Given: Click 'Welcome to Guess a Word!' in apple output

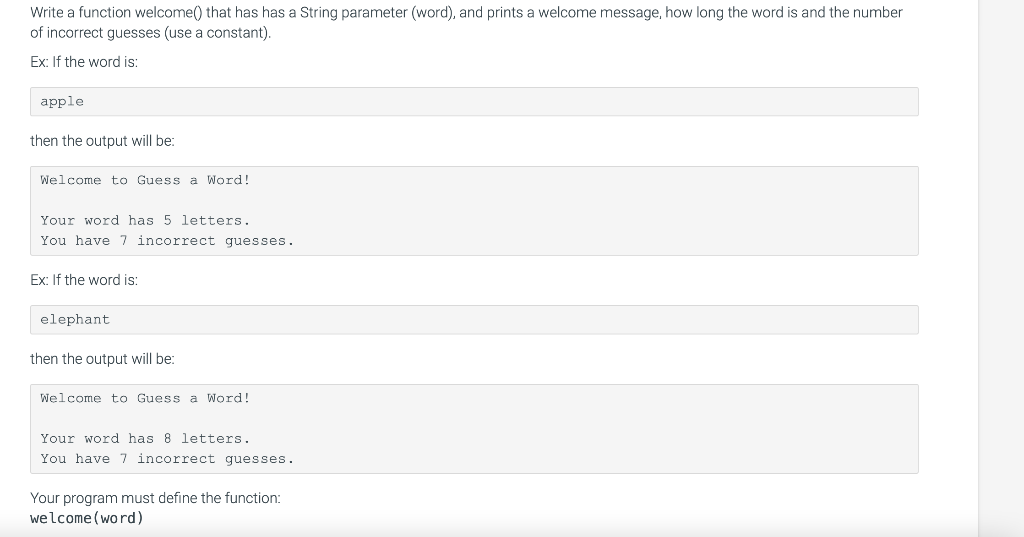Looking at the screenshot, I should (145, 180).
